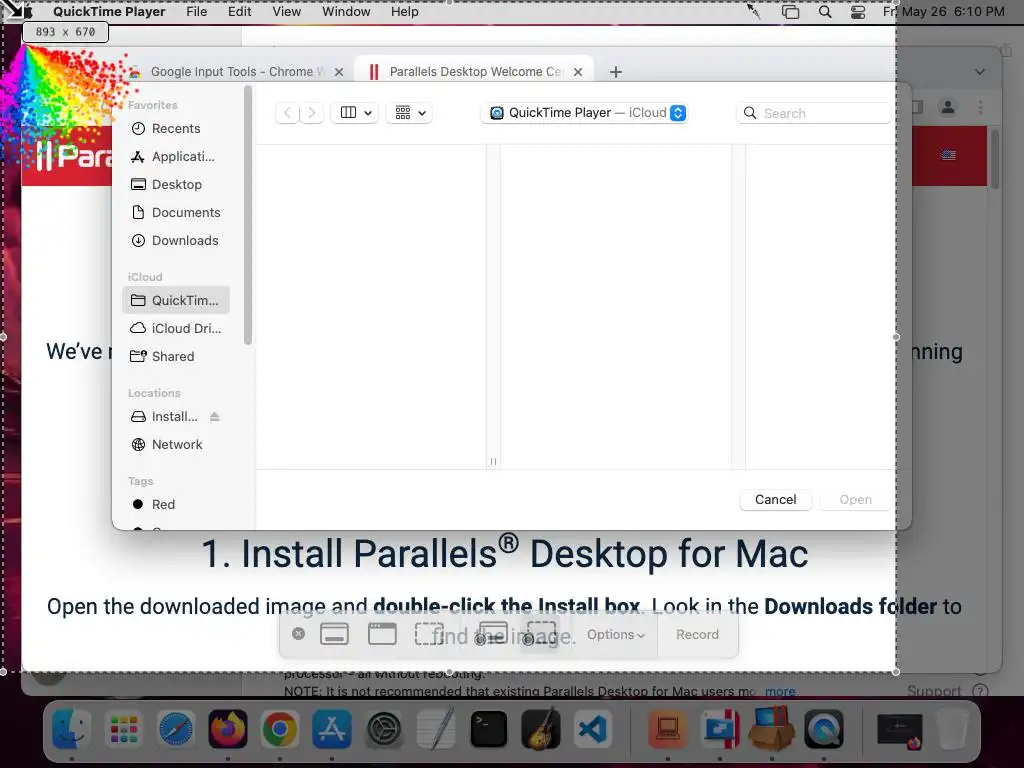Open the QuickTime Player menu
Image resolution: width=1024 pixels, height=768 pixels.
point(109,12)
